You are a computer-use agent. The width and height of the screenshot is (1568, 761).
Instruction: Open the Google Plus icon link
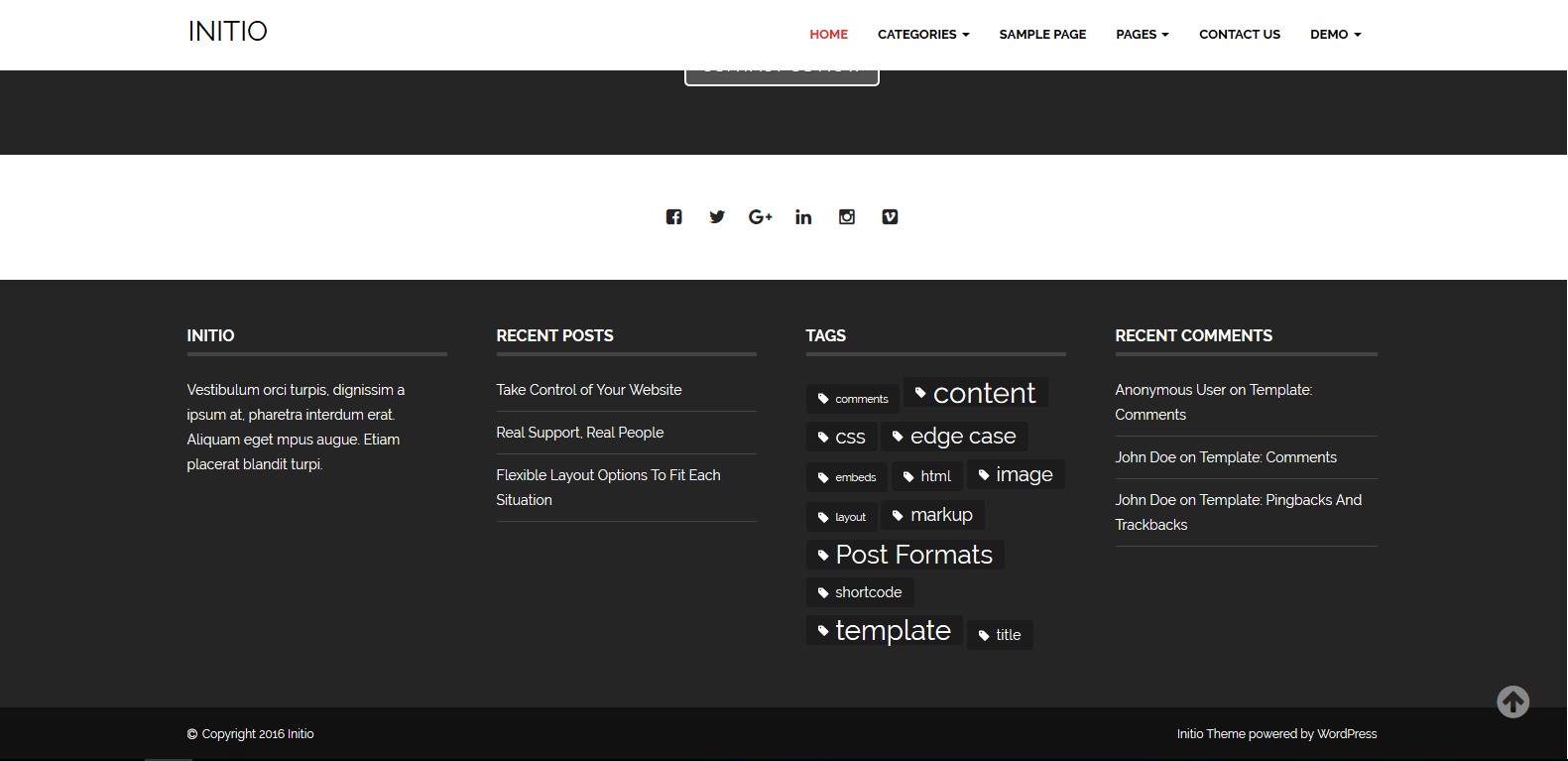point(760,217)
